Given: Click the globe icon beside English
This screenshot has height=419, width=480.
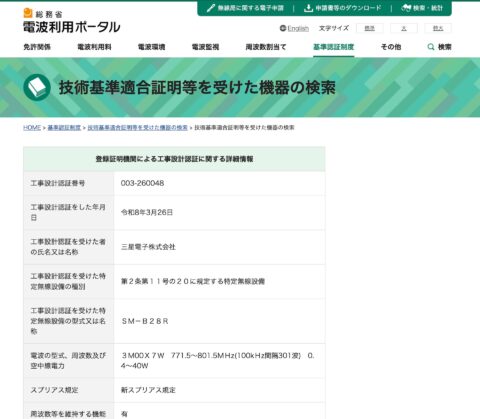Looking at the screenshot, I should [x=283, y=28].
